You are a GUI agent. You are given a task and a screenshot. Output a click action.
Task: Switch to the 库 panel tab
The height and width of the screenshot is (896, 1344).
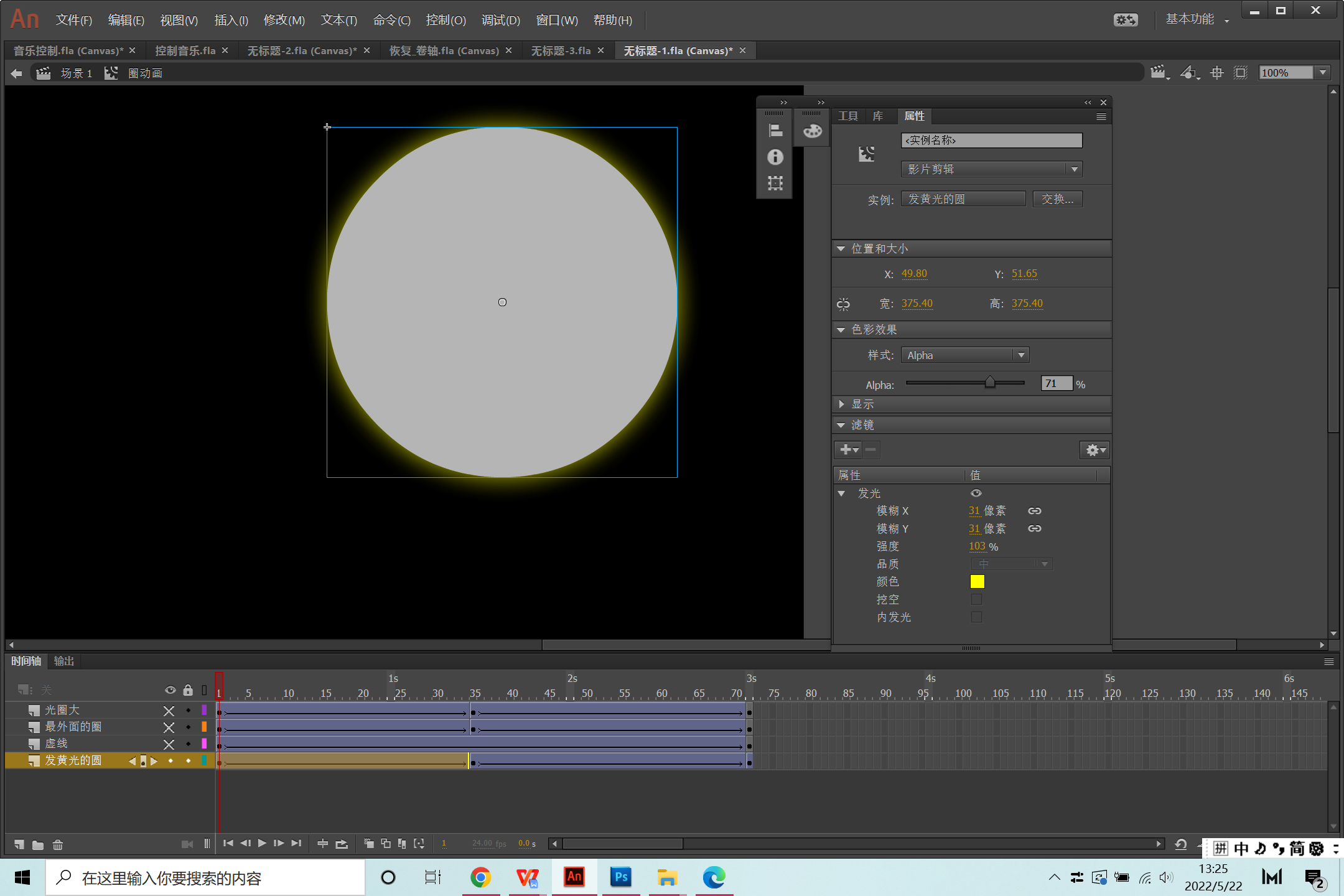[x=878, y=116]
